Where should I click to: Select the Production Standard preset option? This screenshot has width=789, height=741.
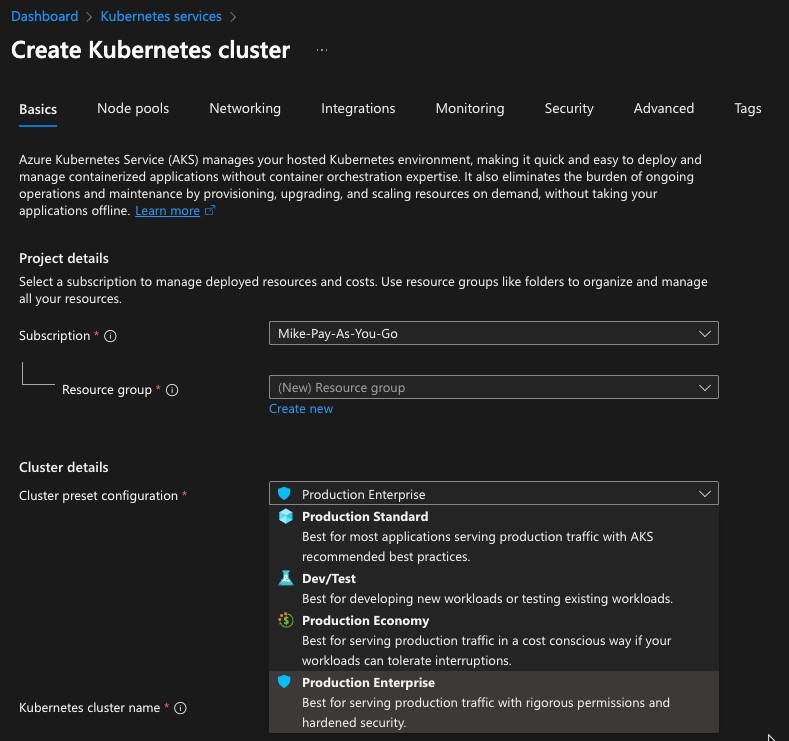[x=494, y=536]
